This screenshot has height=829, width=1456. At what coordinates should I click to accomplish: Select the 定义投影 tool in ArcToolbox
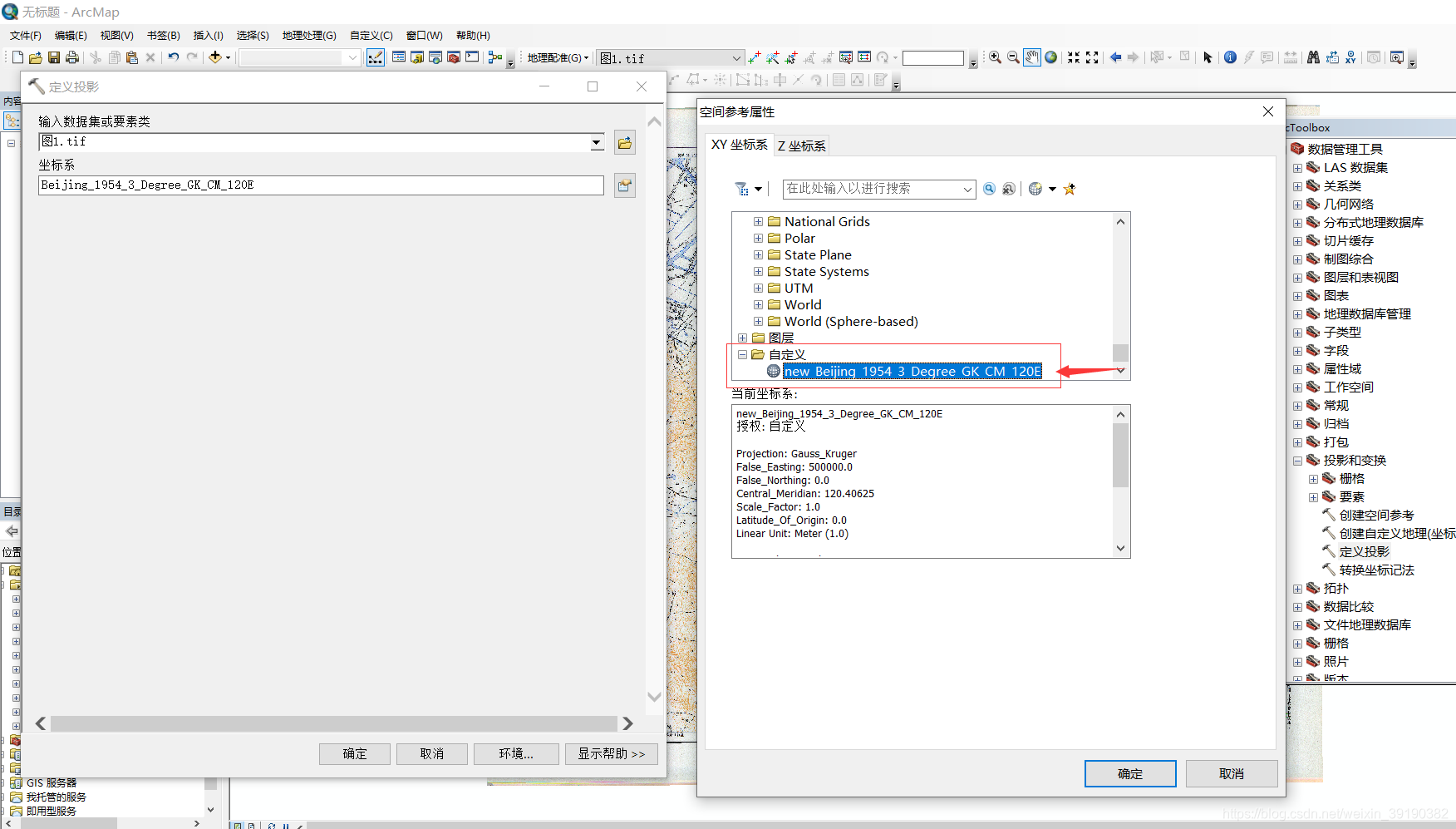click(x=1364, y=552)
